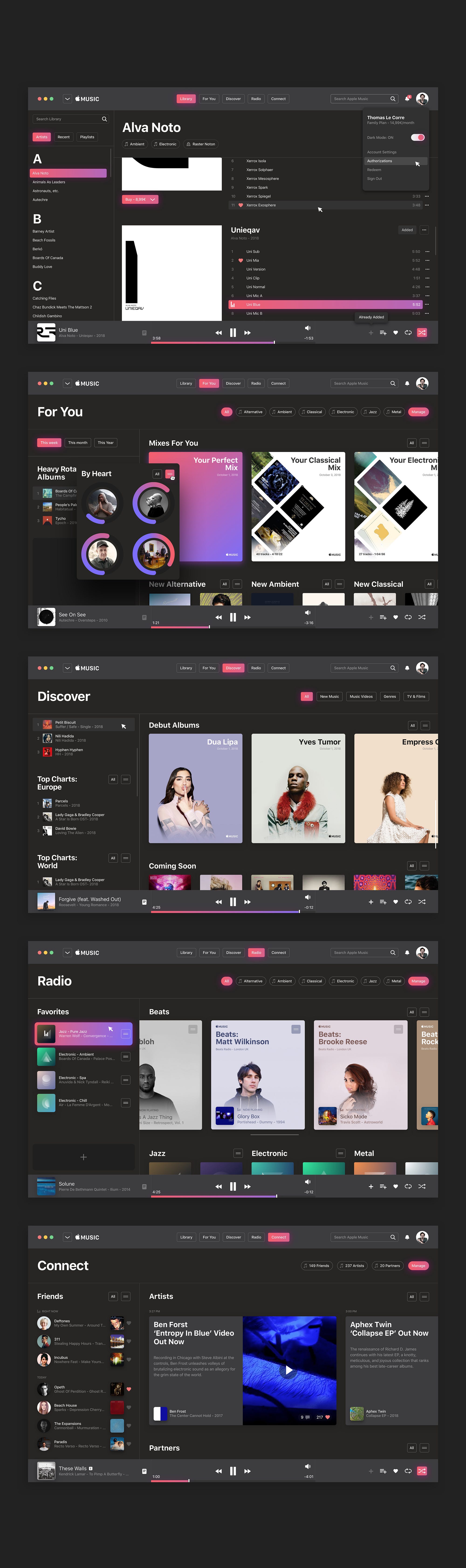The width and height of the screenshot is (466, 1568).
Task: Click Manage button in For You window
Action: pyautogui.click(x=418, y=412)
